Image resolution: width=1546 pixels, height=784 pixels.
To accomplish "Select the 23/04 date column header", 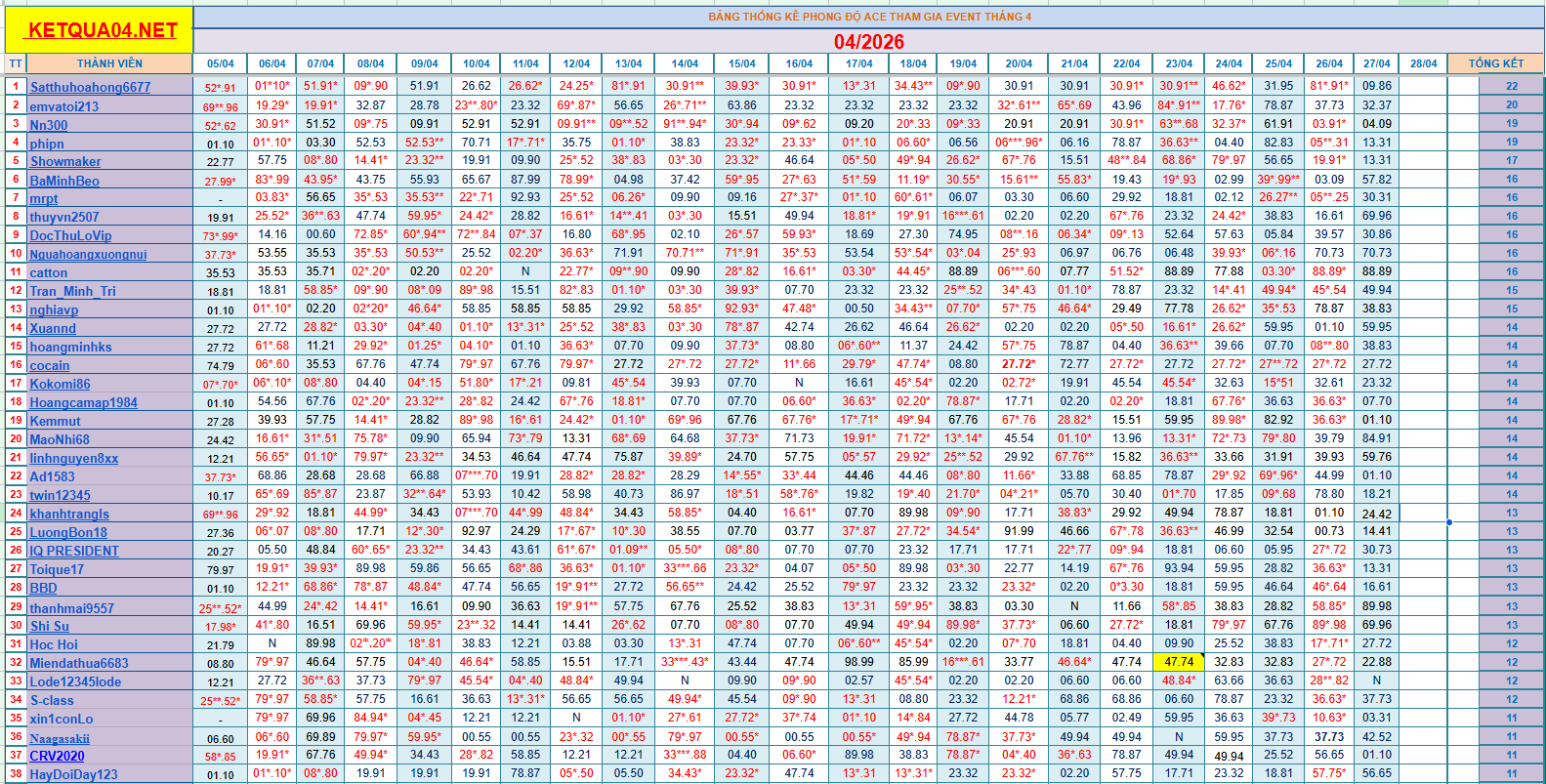I will [x=1179, y=63].
